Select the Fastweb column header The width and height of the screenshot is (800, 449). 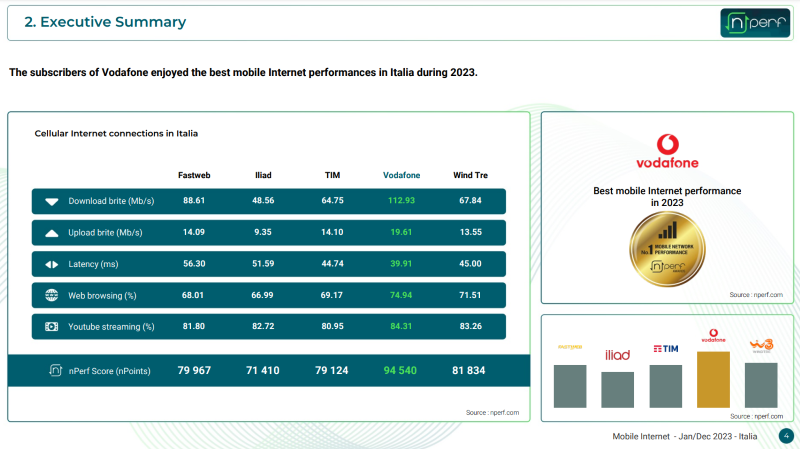193,175
